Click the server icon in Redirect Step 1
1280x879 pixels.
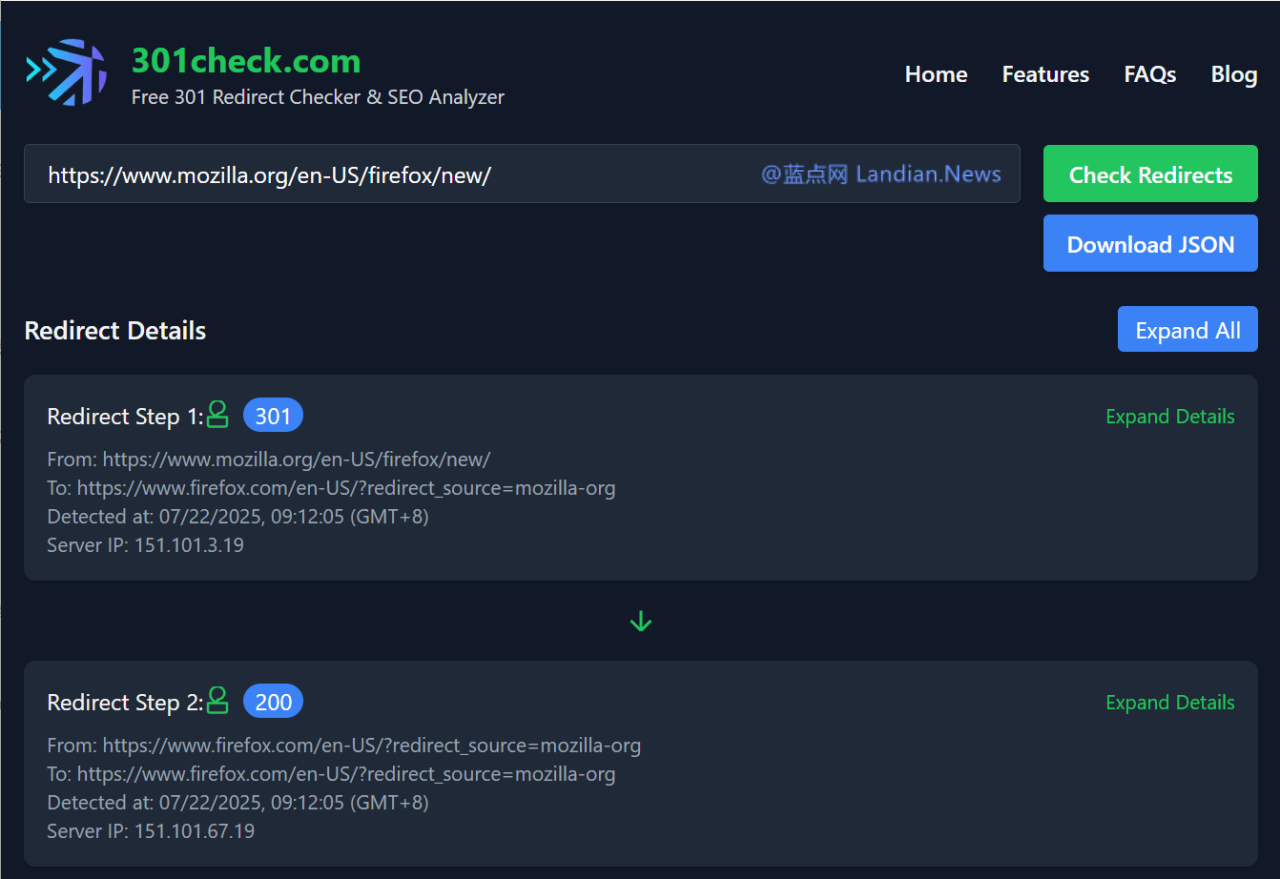click(218, 415)
